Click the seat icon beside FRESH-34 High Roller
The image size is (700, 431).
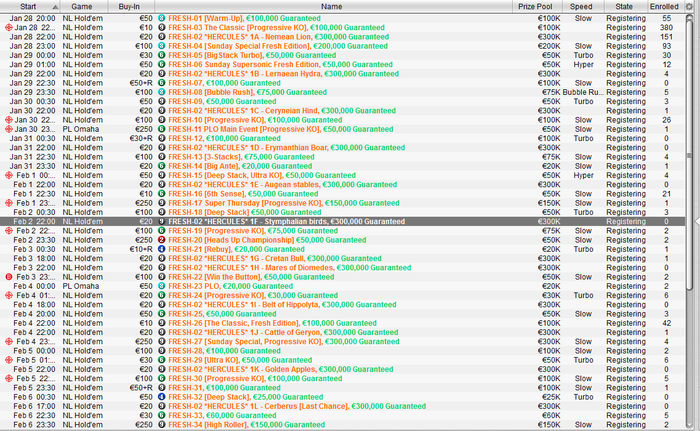162,425
